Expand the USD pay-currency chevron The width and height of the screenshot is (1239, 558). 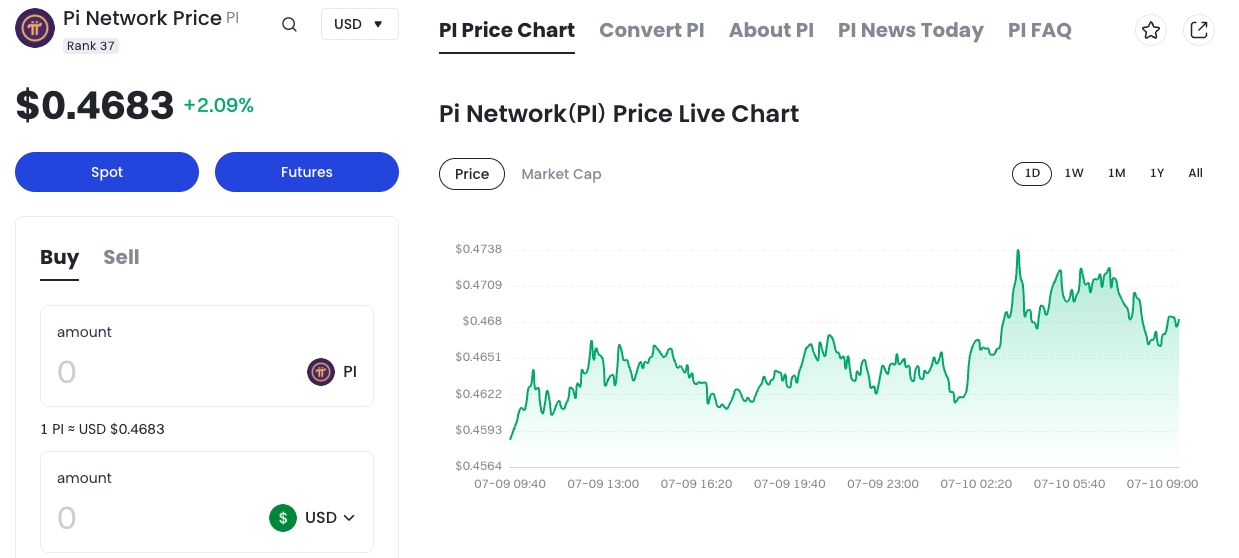pos(349,518)
